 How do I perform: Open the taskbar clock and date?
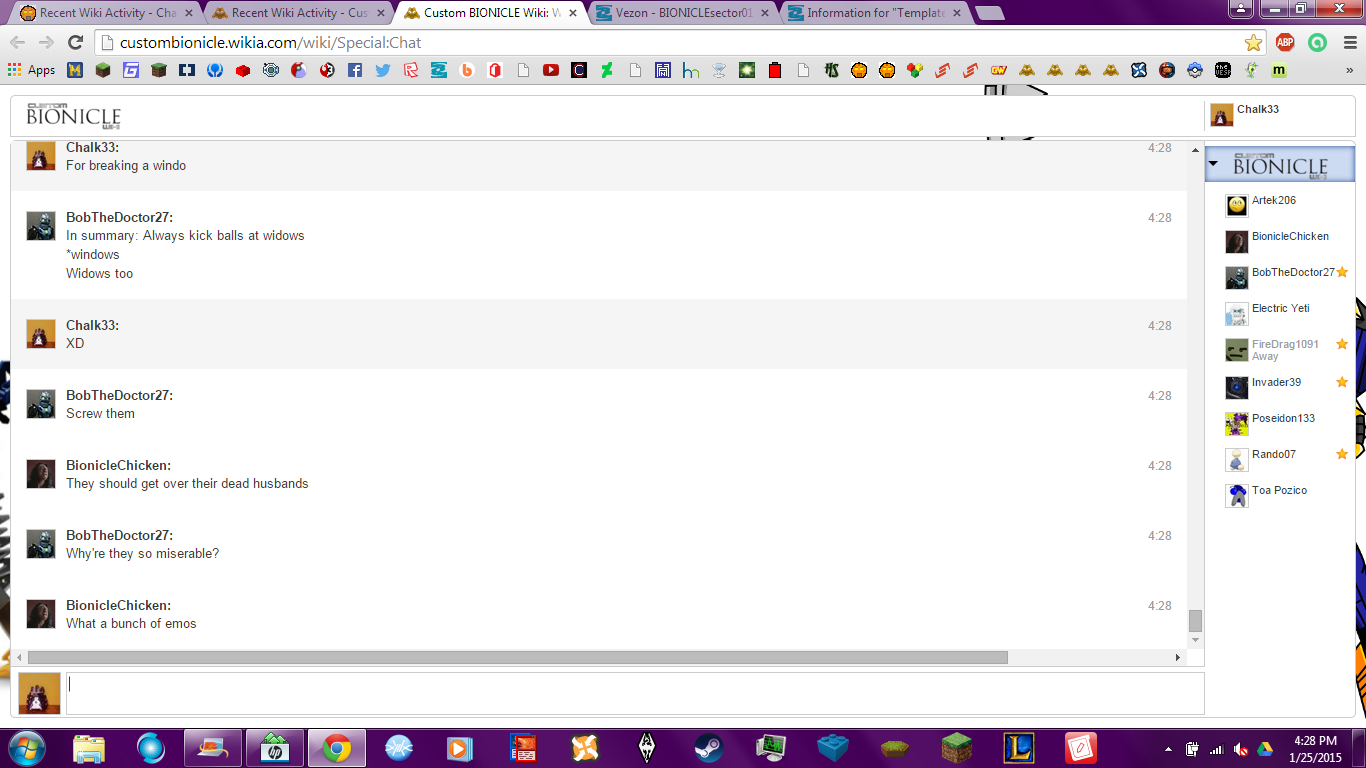point(1313,748)
